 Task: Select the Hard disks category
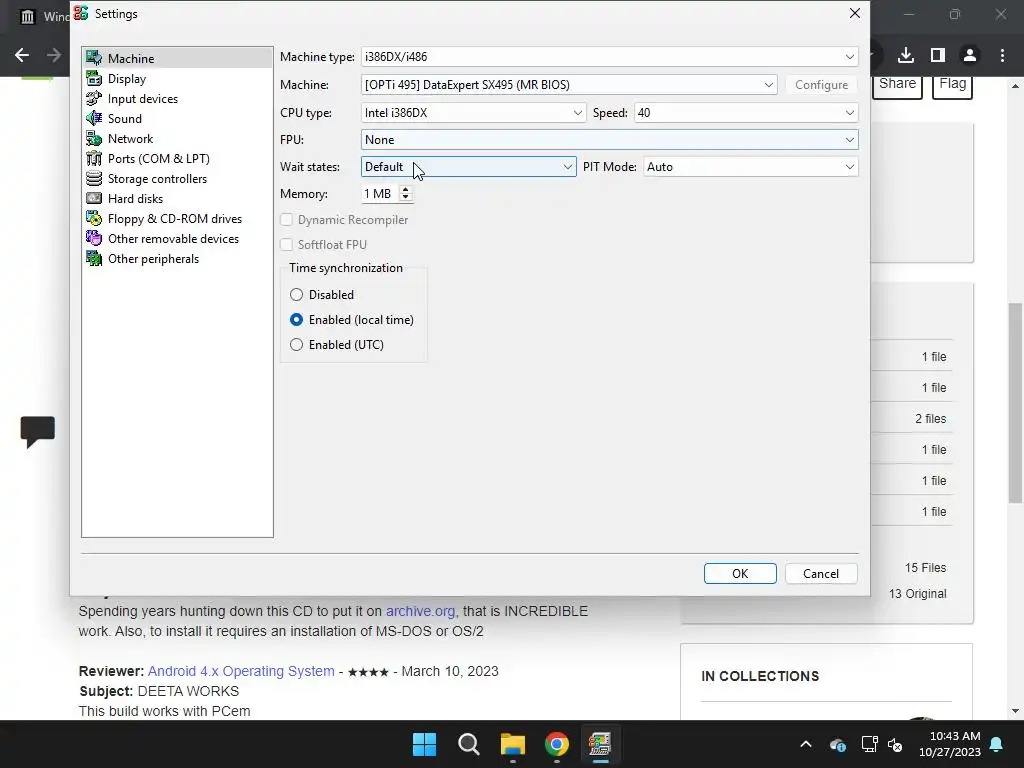click(135, 199)
